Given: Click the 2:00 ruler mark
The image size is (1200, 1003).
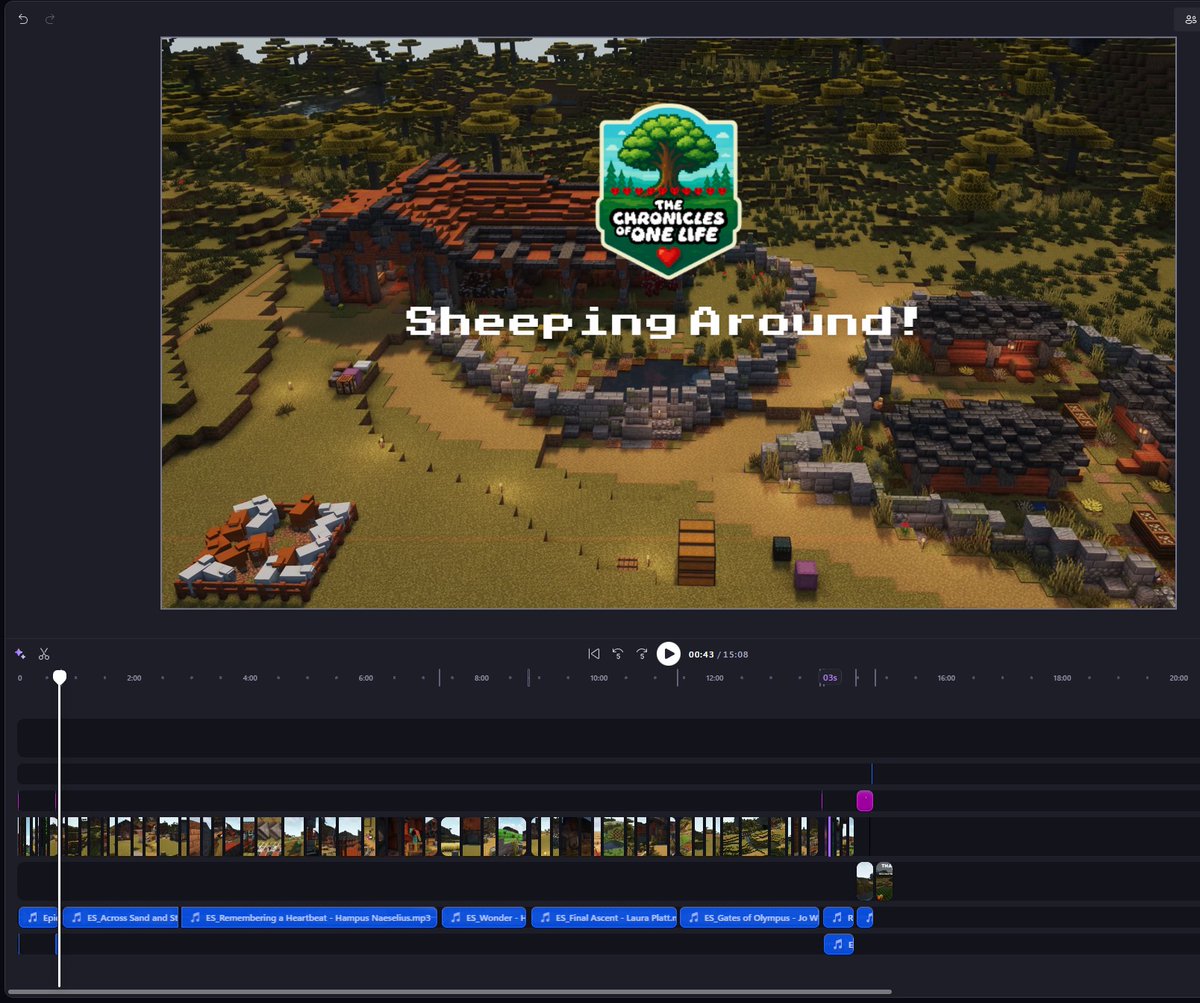Looking at the screenshot, I should tap(134, 678).
